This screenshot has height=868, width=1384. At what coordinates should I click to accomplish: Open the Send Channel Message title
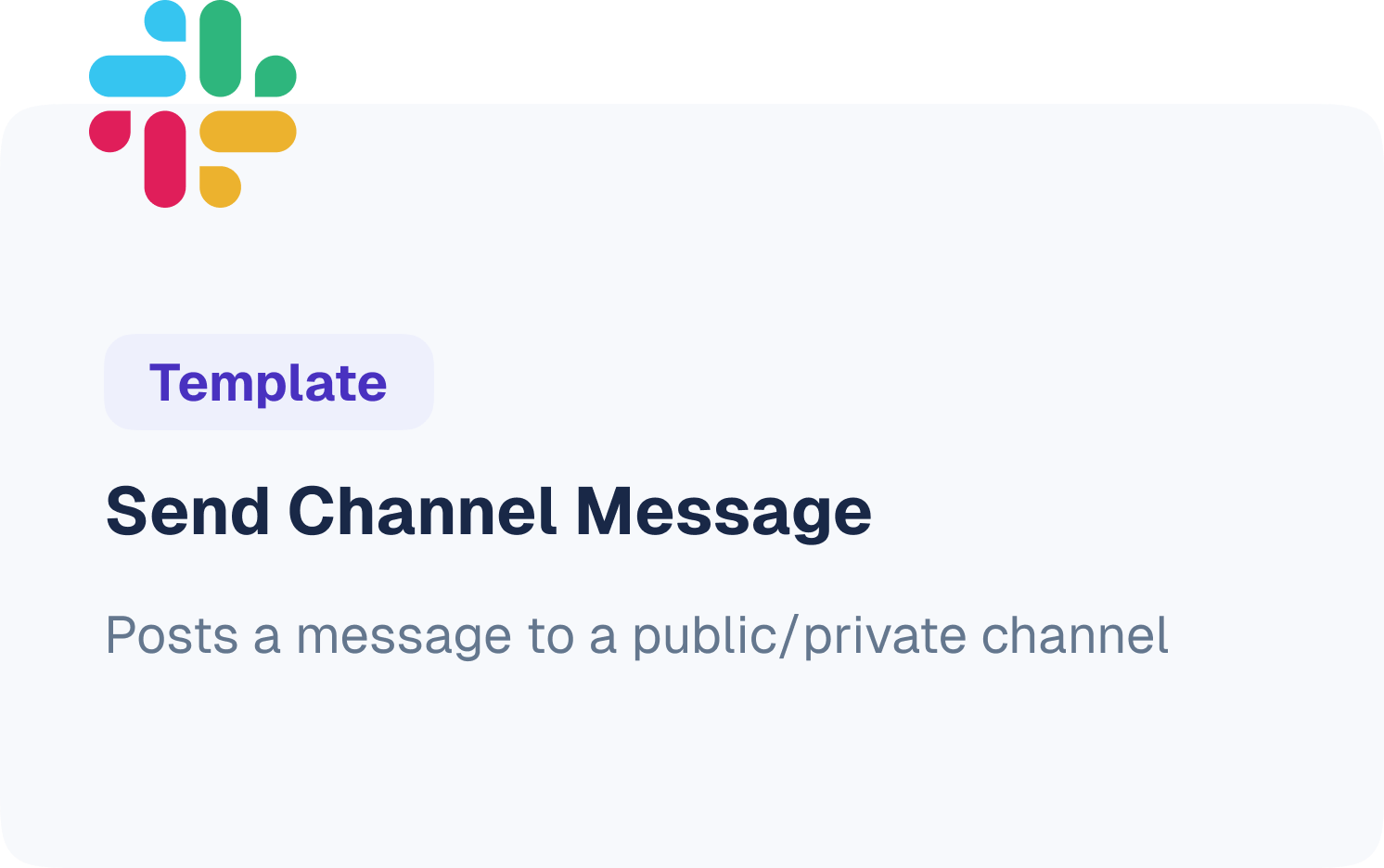(x=489, y=512)
